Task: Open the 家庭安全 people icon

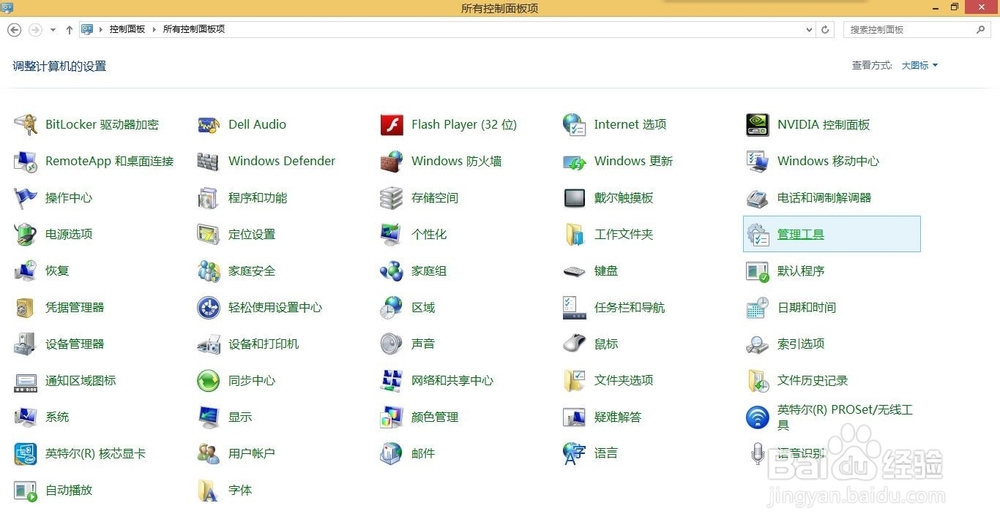Action: [209, 270]
